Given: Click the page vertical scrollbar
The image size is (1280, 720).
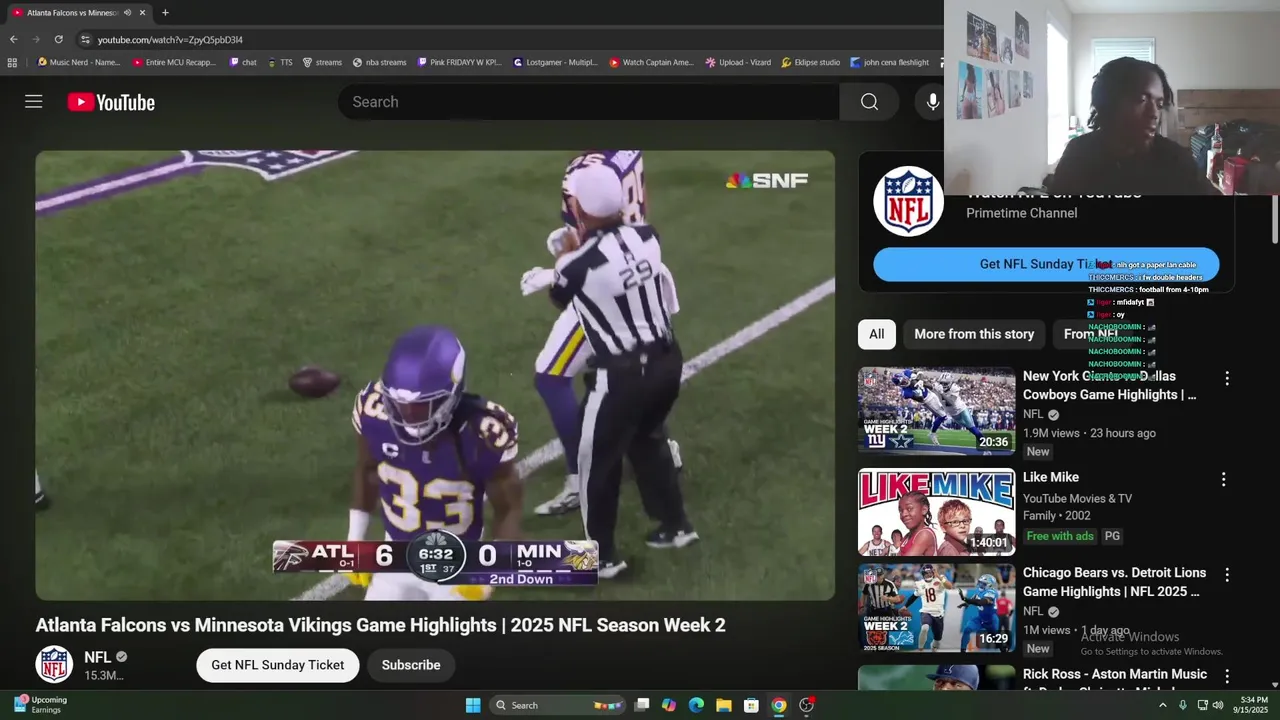Looking at the screenshot, I should click(1274, 218).
